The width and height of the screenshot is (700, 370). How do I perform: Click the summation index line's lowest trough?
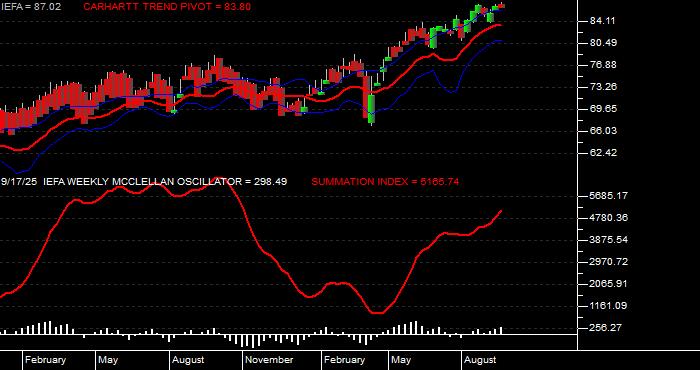coord(378,313)
